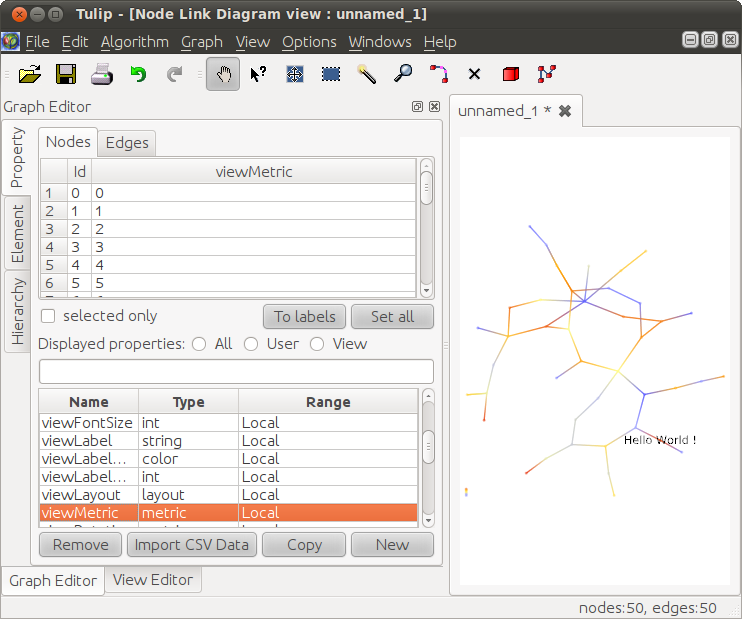This screenshot has width=742, height=619.
Task: Toggle the selected only checkbox
Action: (x=48, y=316)
